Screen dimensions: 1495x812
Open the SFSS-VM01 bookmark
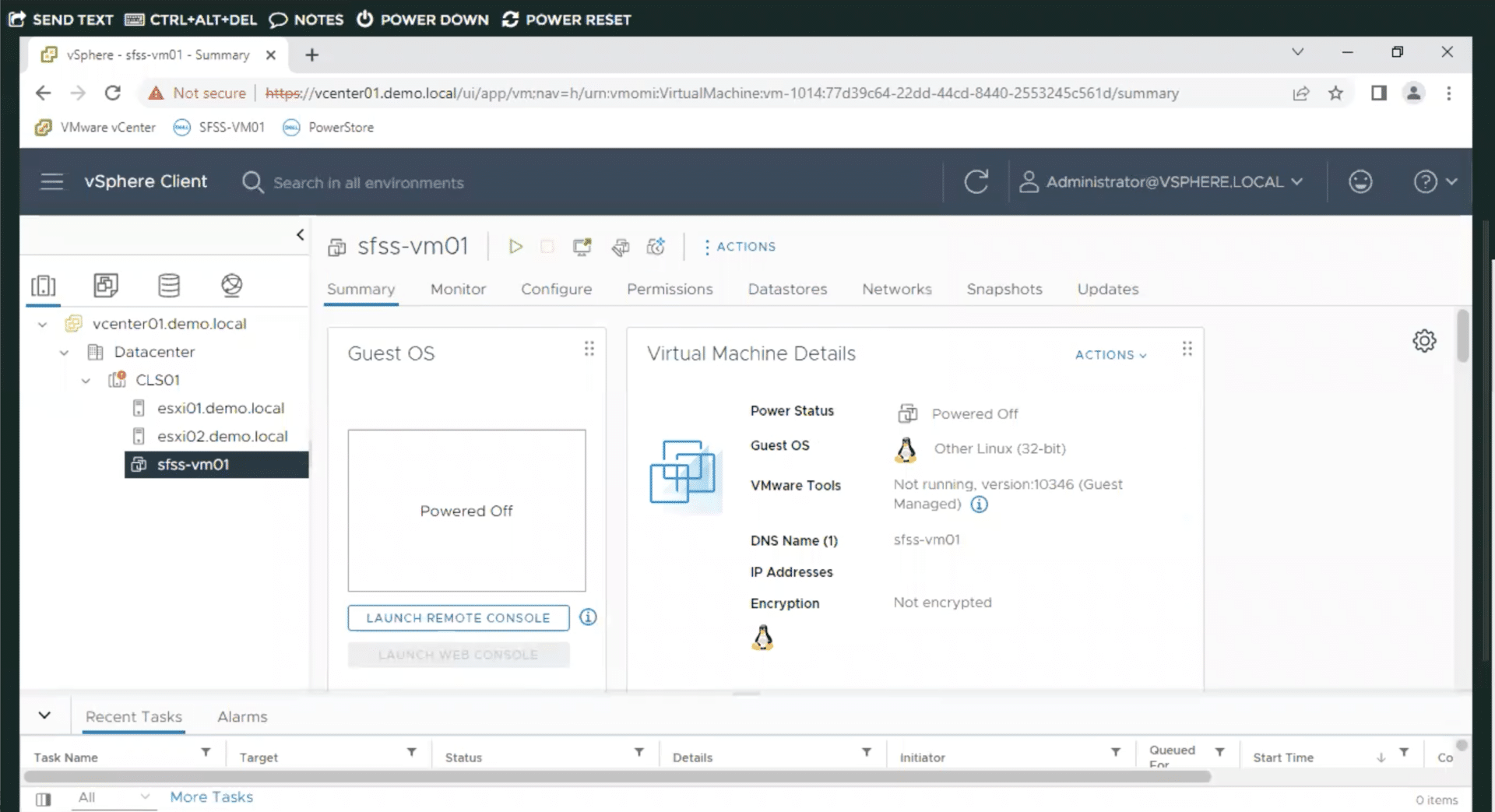[x=219, y=128]
